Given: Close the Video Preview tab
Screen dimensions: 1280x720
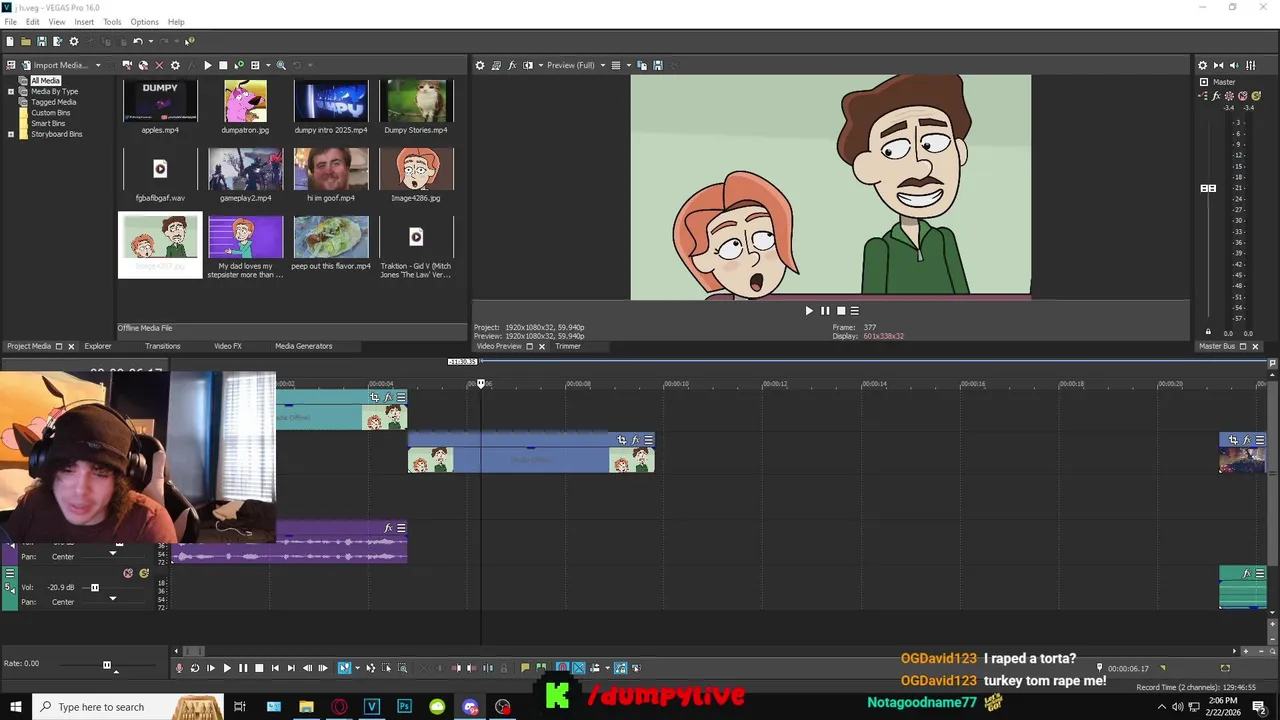Looking at the screenshot, I should 542,346.
